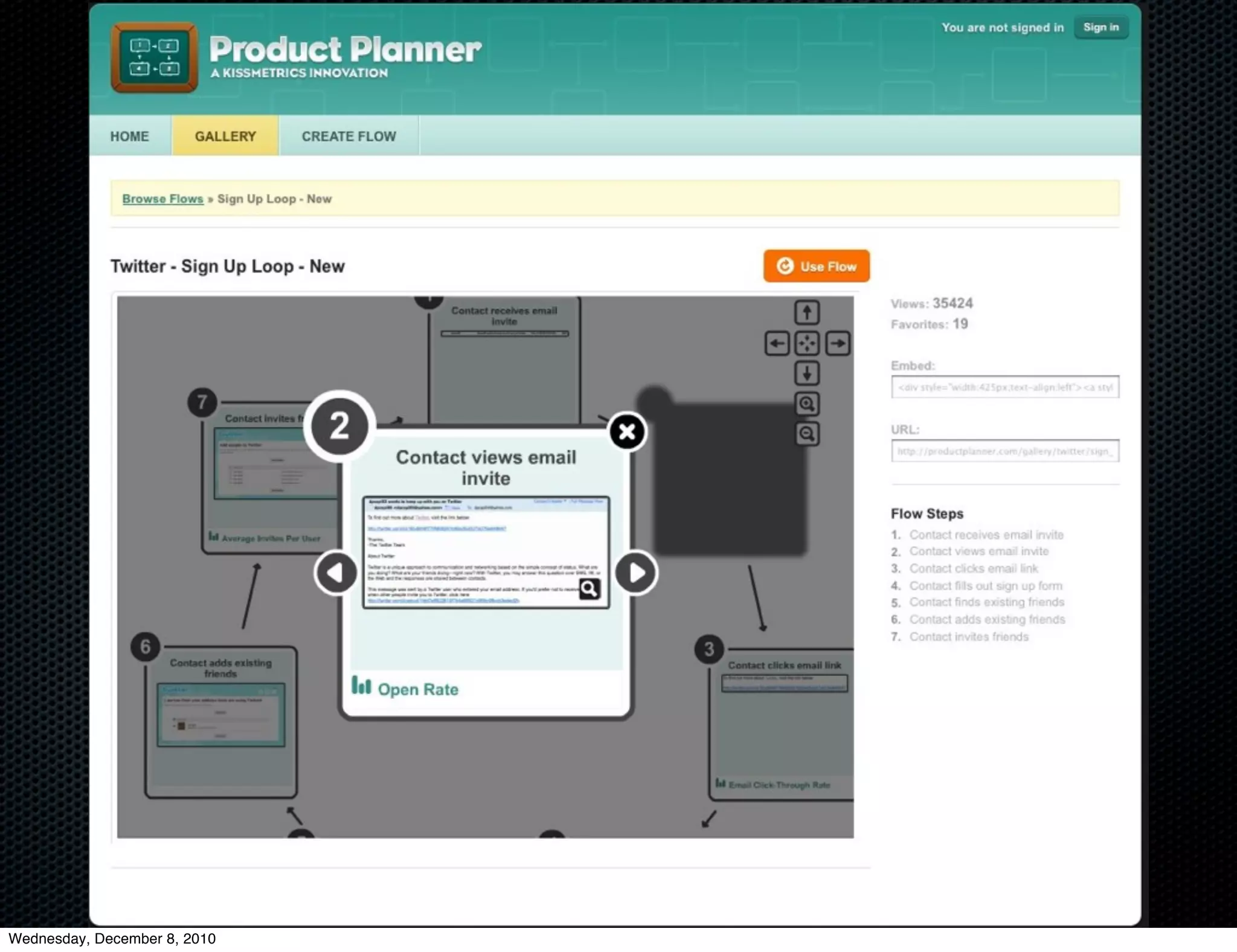Follow the Browse Flows breadcrumb link
The image size is (1237, 952).
coord(162,199)
